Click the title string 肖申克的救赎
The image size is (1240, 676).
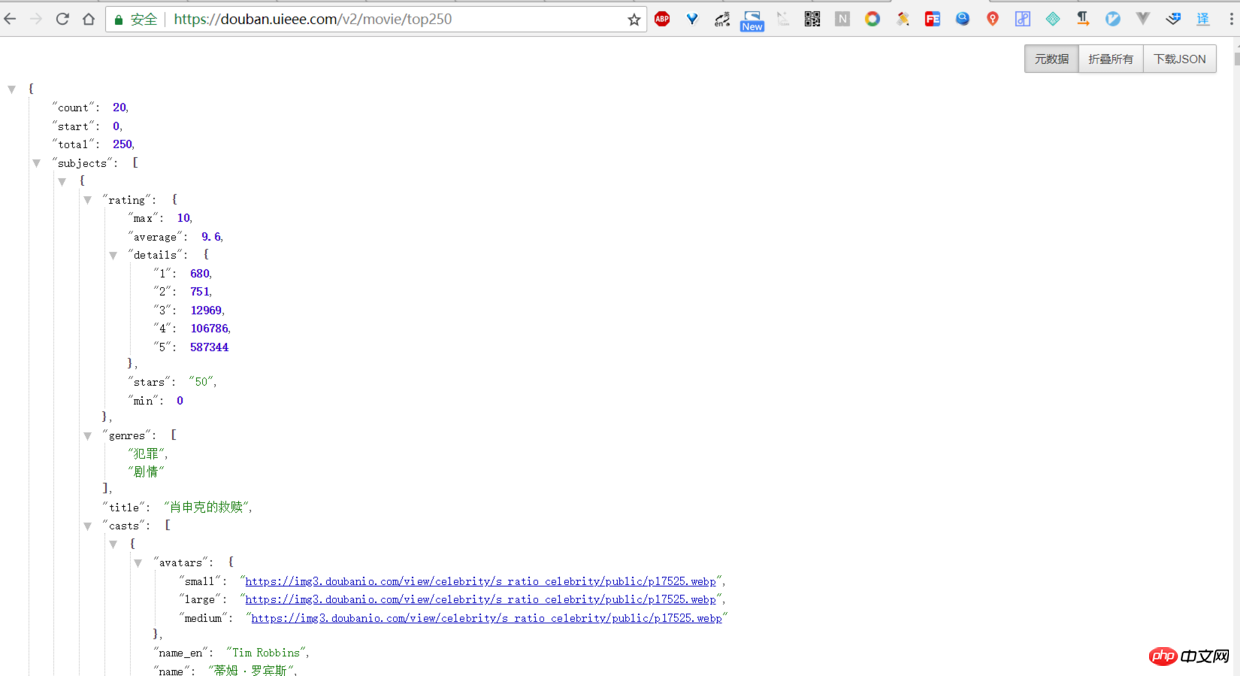[207, 508]
